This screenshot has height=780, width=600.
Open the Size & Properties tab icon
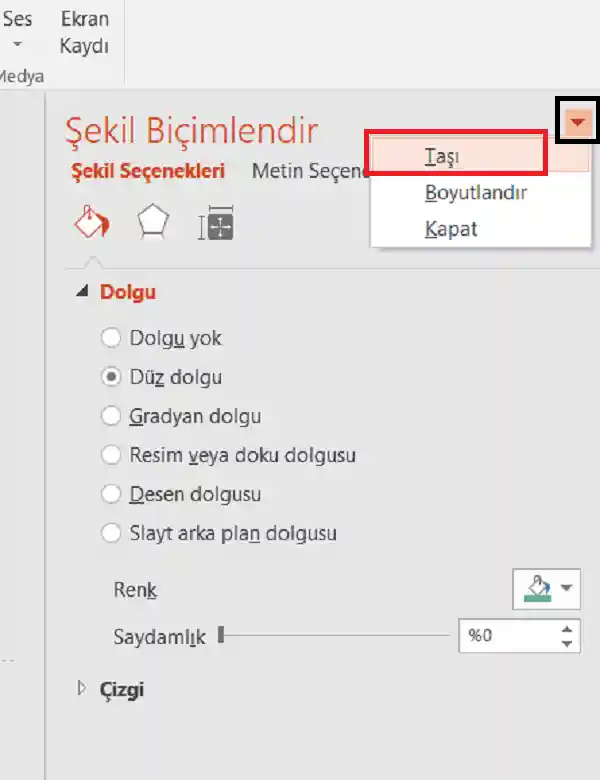tap(216, 223)
